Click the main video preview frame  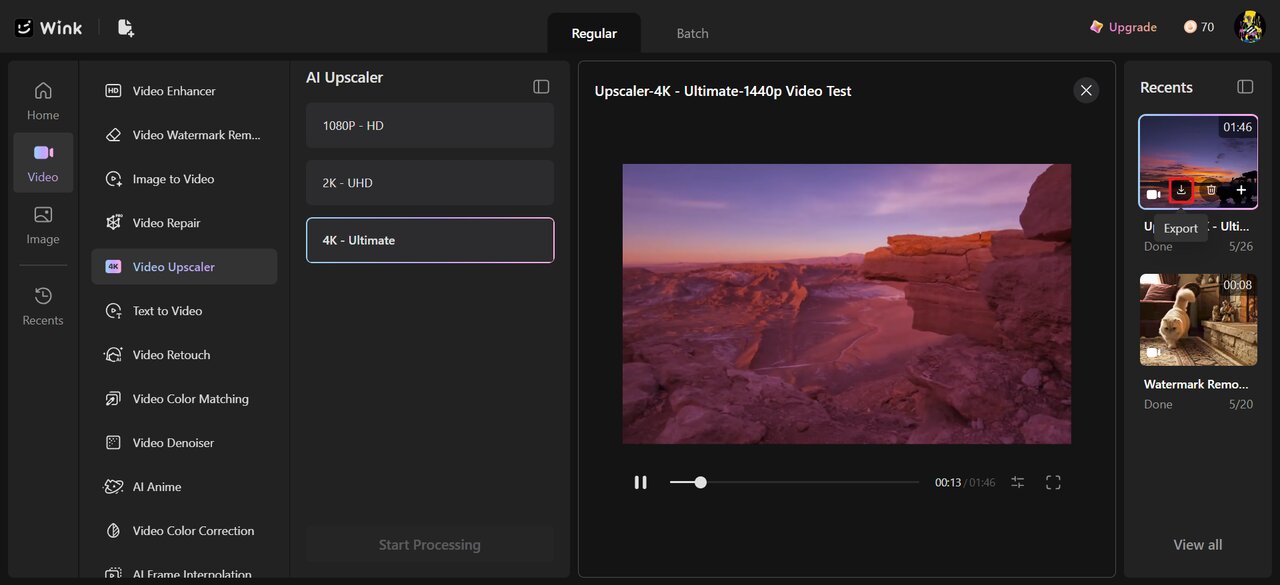point(847,304)
